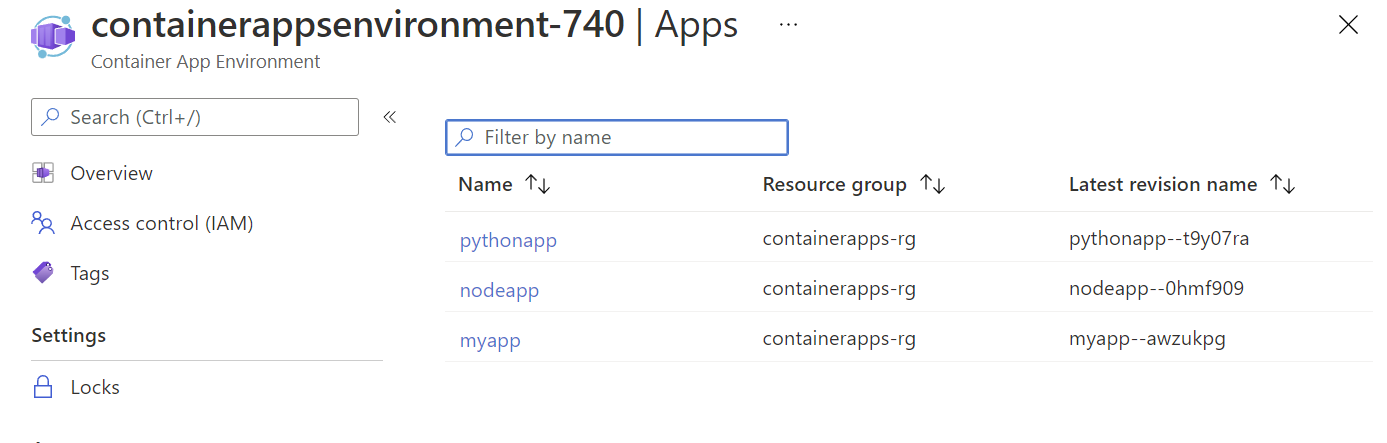Open the Tags menu item
Image resolution: width=1387 pixels, height=443 pixels.
90,273
